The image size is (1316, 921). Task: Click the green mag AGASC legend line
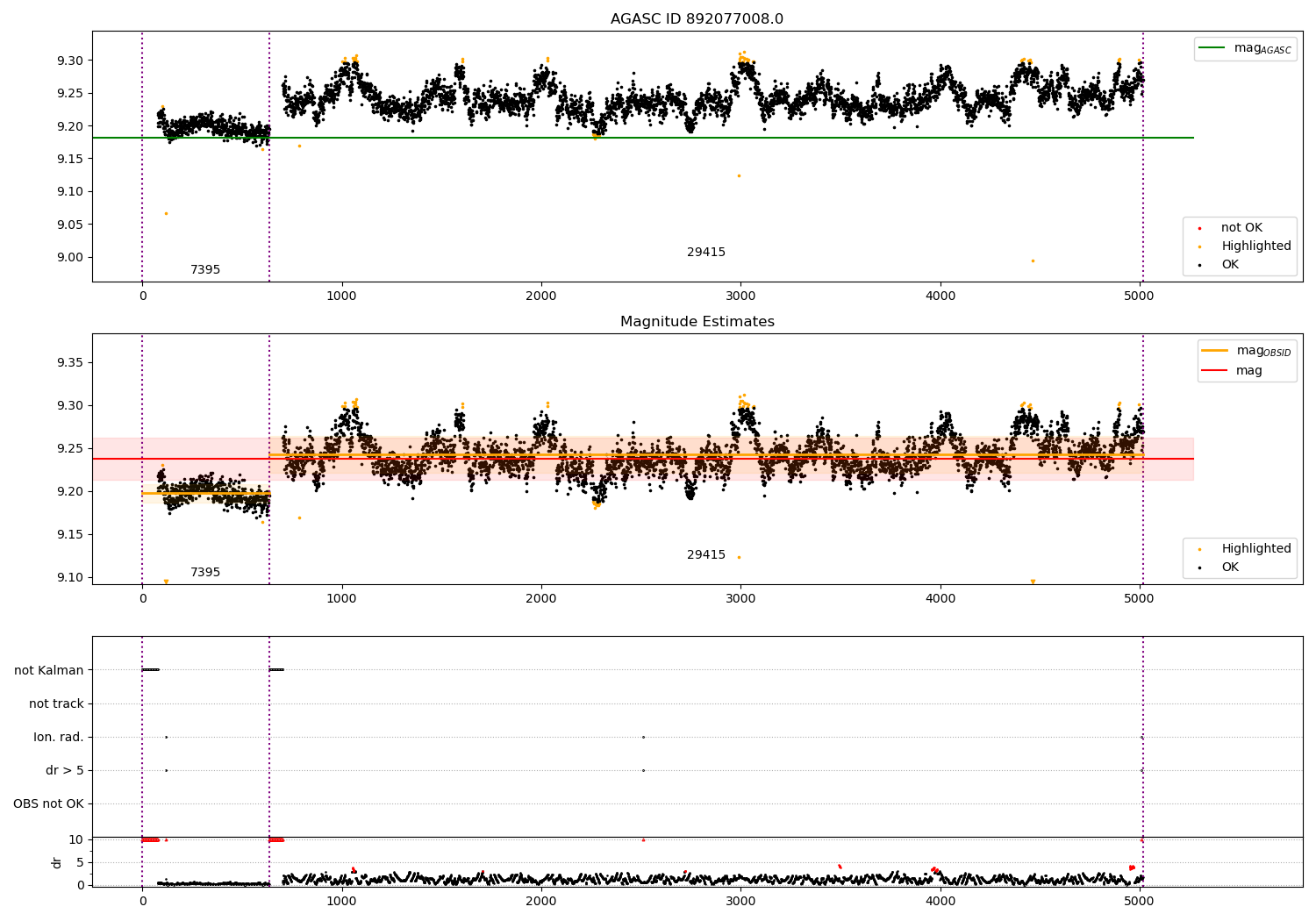[1212, 48]
